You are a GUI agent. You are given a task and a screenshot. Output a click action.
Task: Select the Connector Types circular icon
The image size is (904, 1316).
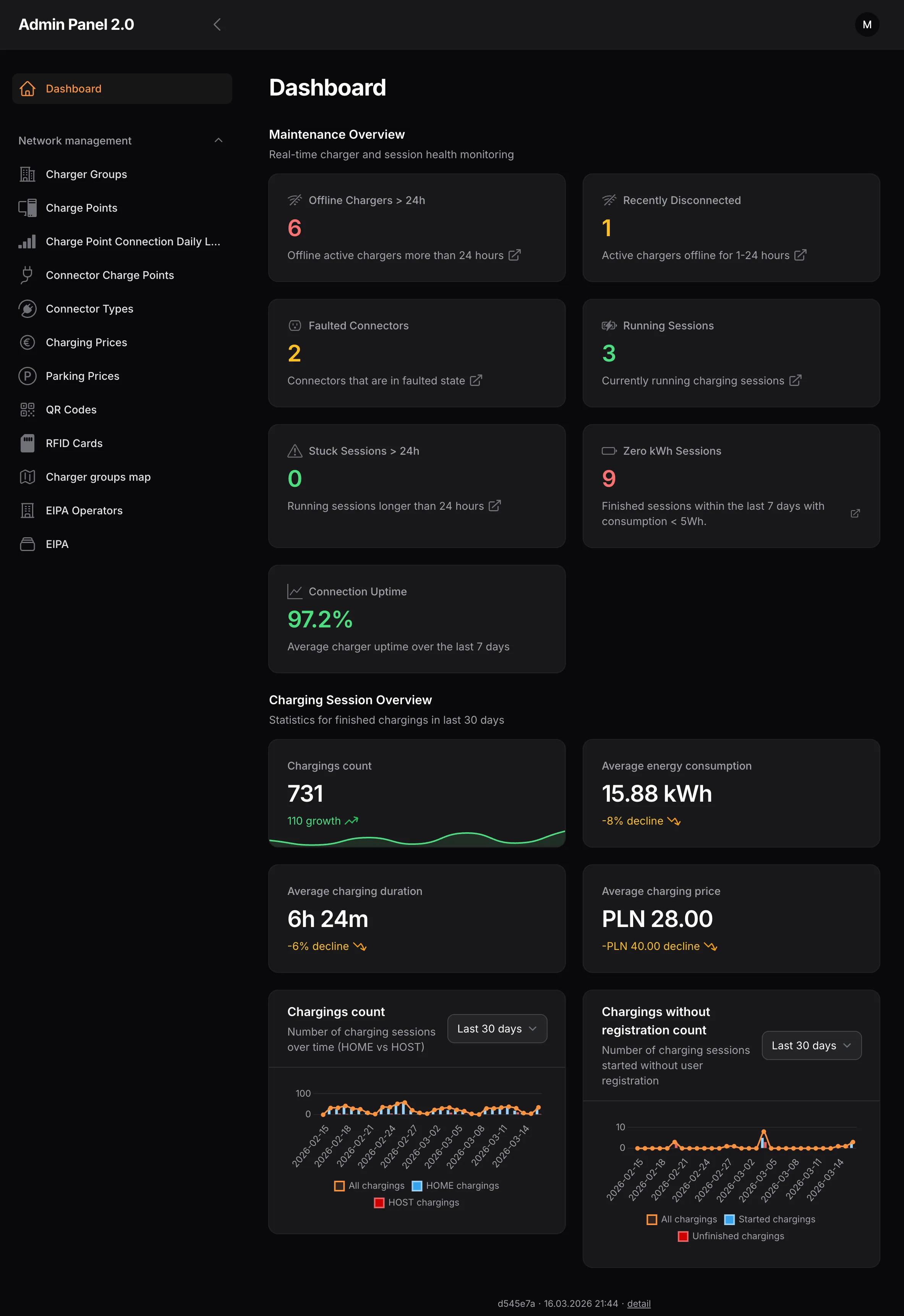(27, 309)
